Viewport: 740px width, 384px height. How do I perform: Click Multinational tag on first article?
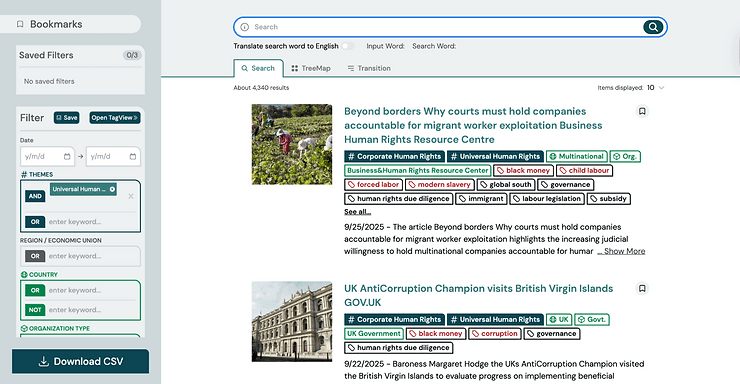tap(577, 157)
